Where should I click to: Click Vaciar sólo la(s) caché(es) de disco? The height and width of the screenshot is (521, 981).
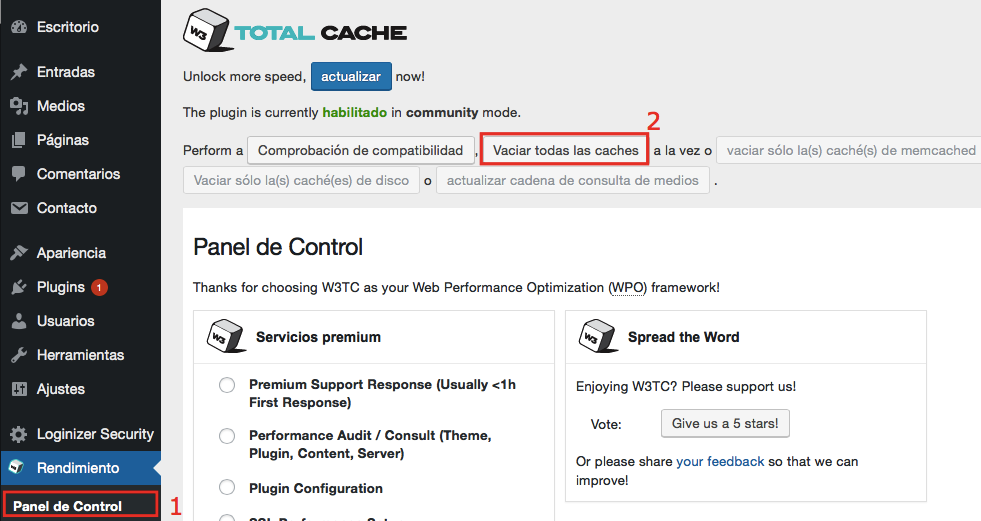301,180
